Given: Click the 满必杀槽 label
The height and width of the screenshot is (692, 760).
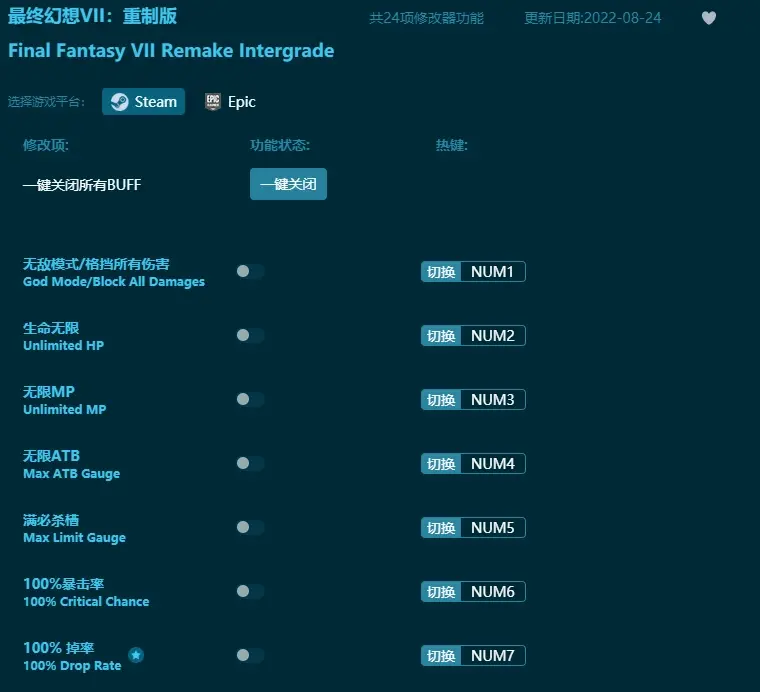Looking at the screenshot, I should [51, 520].
